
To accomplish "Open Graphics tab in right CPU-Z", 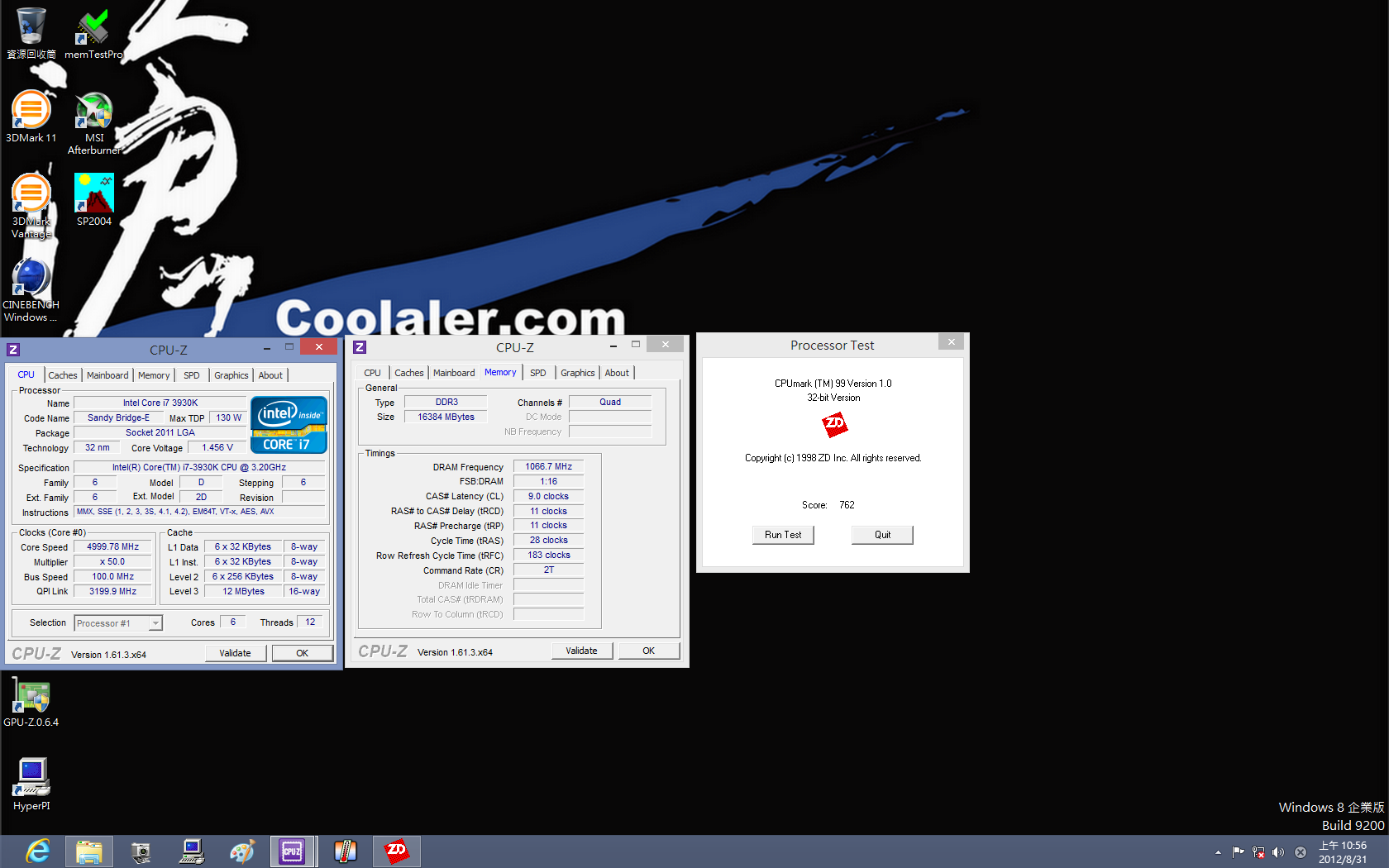I will (578, 373).
